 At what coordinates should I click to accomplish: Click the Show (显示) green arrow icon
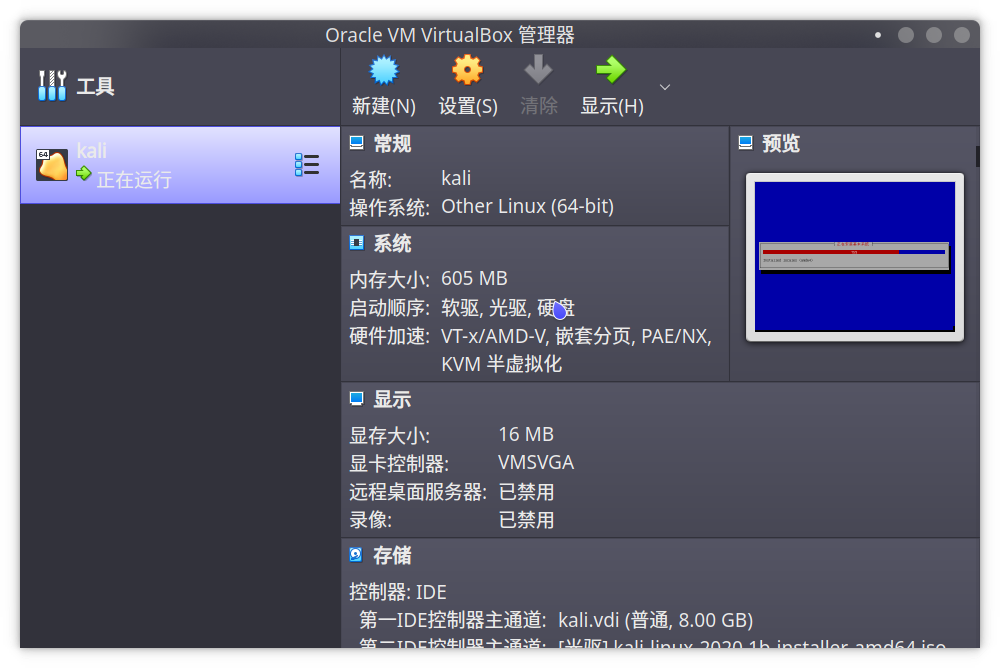pos(611,70)
